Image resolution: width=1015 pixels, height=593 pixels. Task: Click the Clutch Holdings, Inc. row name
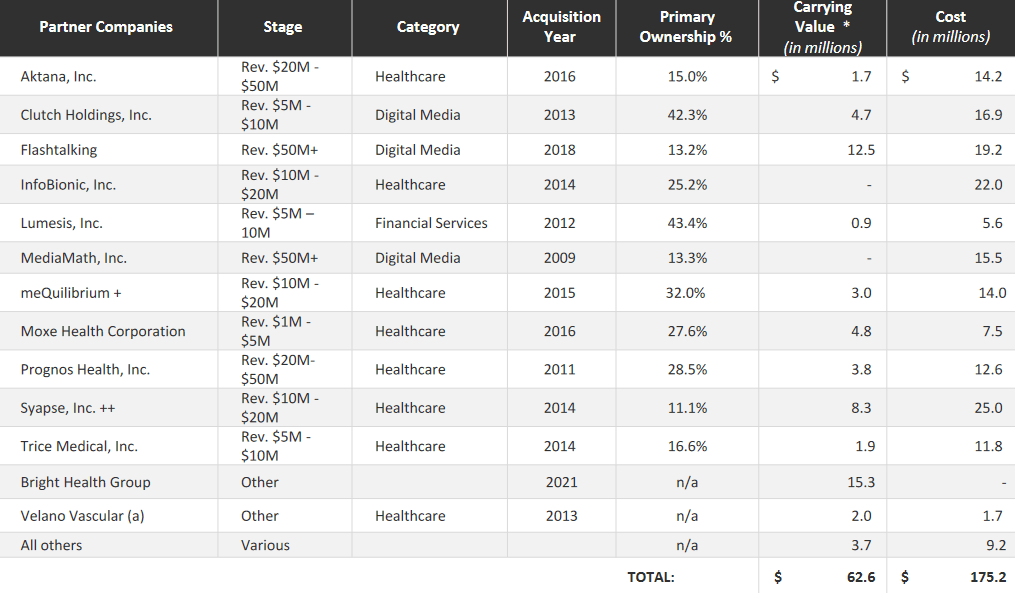[x=86, y=115]
